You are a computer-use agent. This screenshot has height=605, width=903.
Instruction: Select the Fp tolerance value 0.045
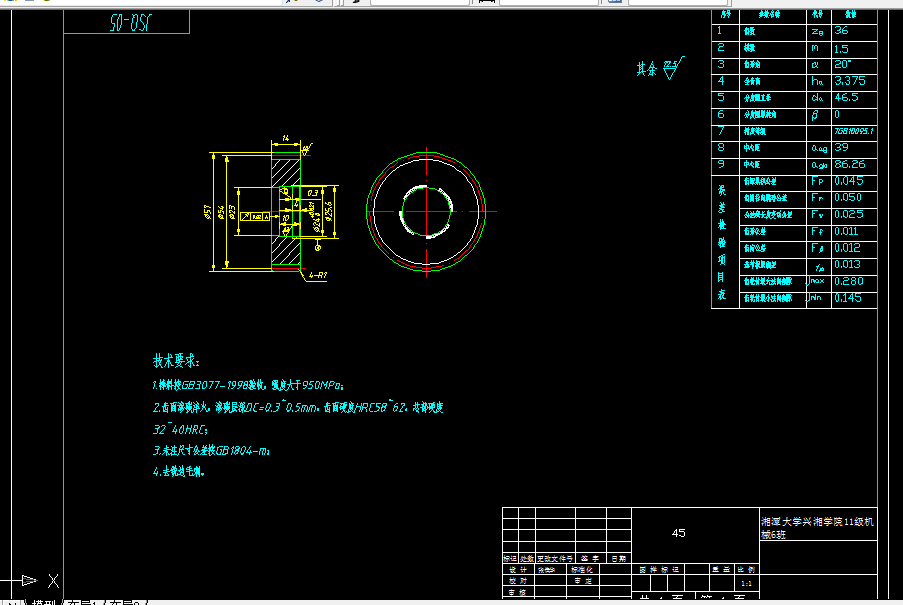[x=849, y=181]
